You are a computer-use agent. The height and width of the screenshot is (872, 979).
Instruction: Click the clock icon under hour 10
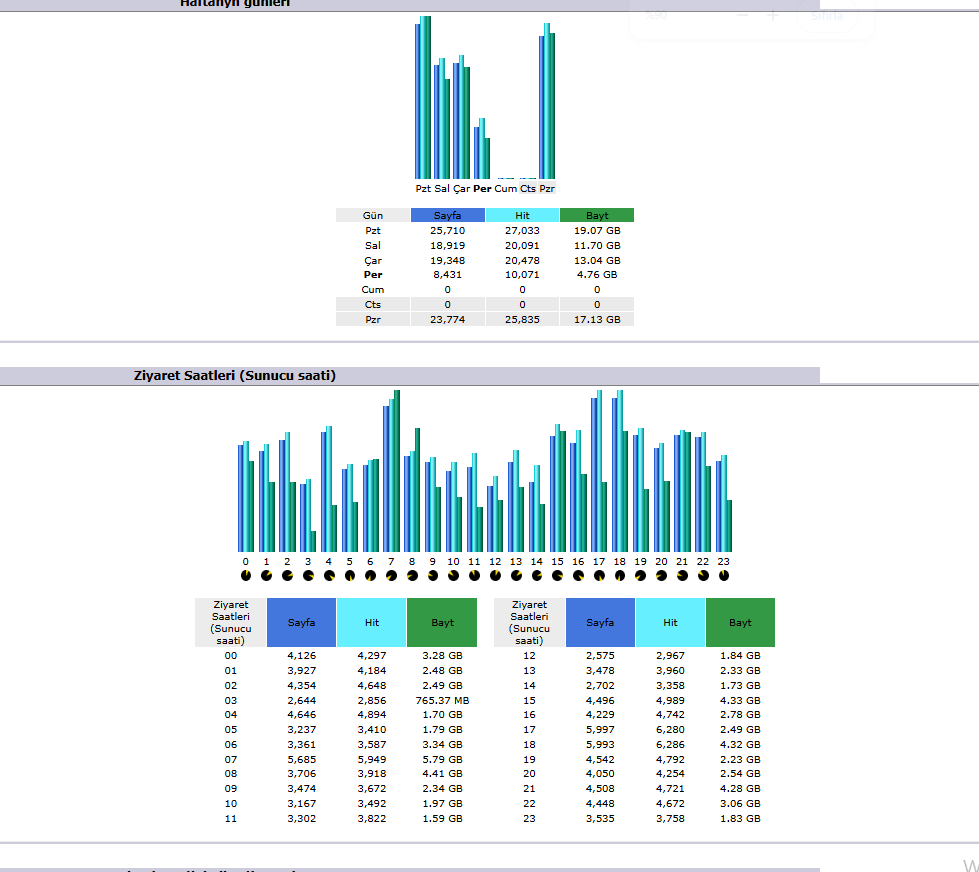point(453,576)
